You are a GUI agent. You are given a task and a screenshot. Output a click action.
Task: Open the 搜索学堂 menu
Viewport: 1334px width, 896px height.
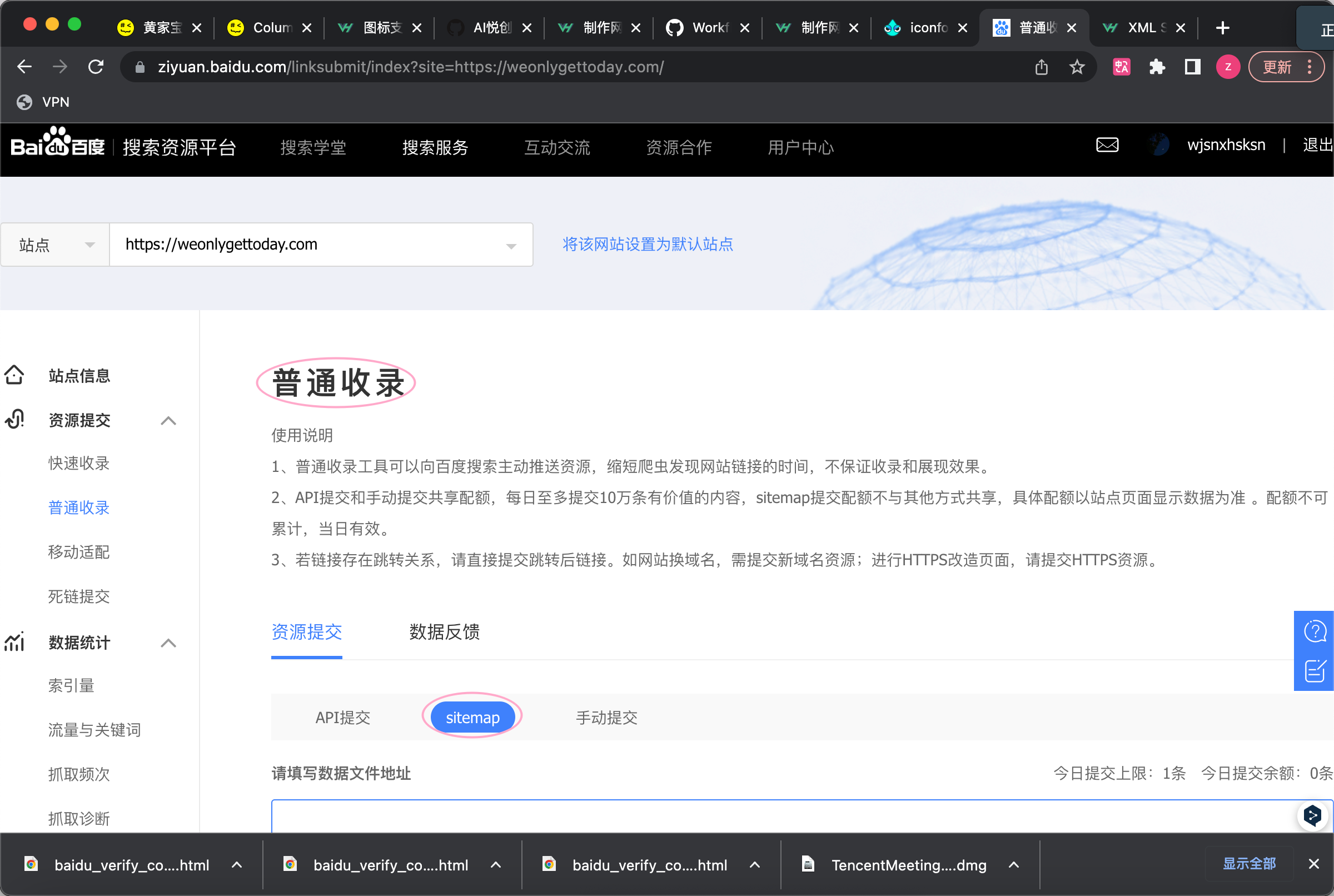pos(313,147)
